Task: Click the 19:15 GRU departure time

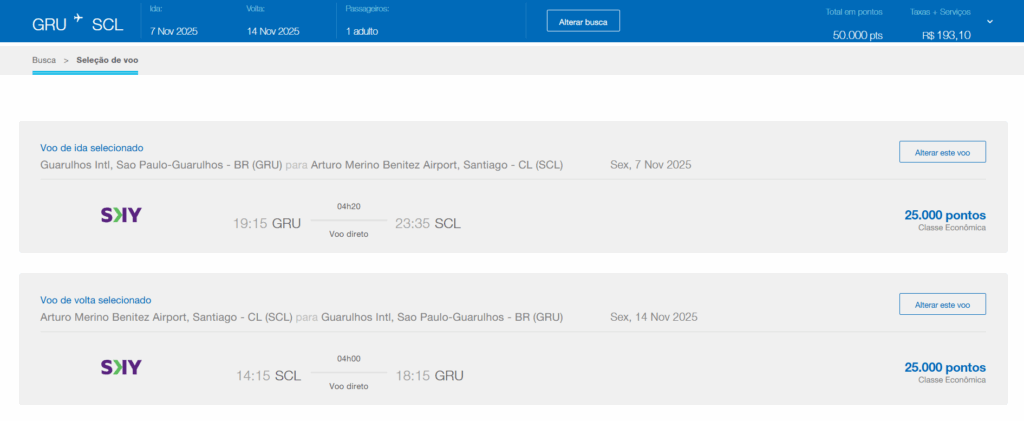Action: tap(266, 224)
